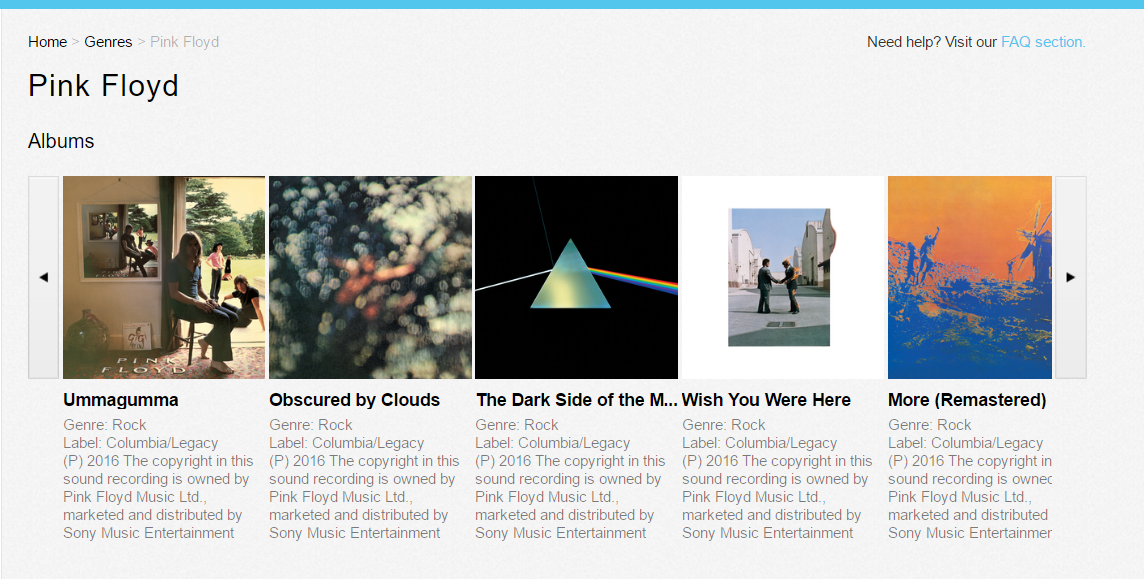
Task: Click Label: Columbia/Legacy under Wish You Were Here
Action: (760, 443)
